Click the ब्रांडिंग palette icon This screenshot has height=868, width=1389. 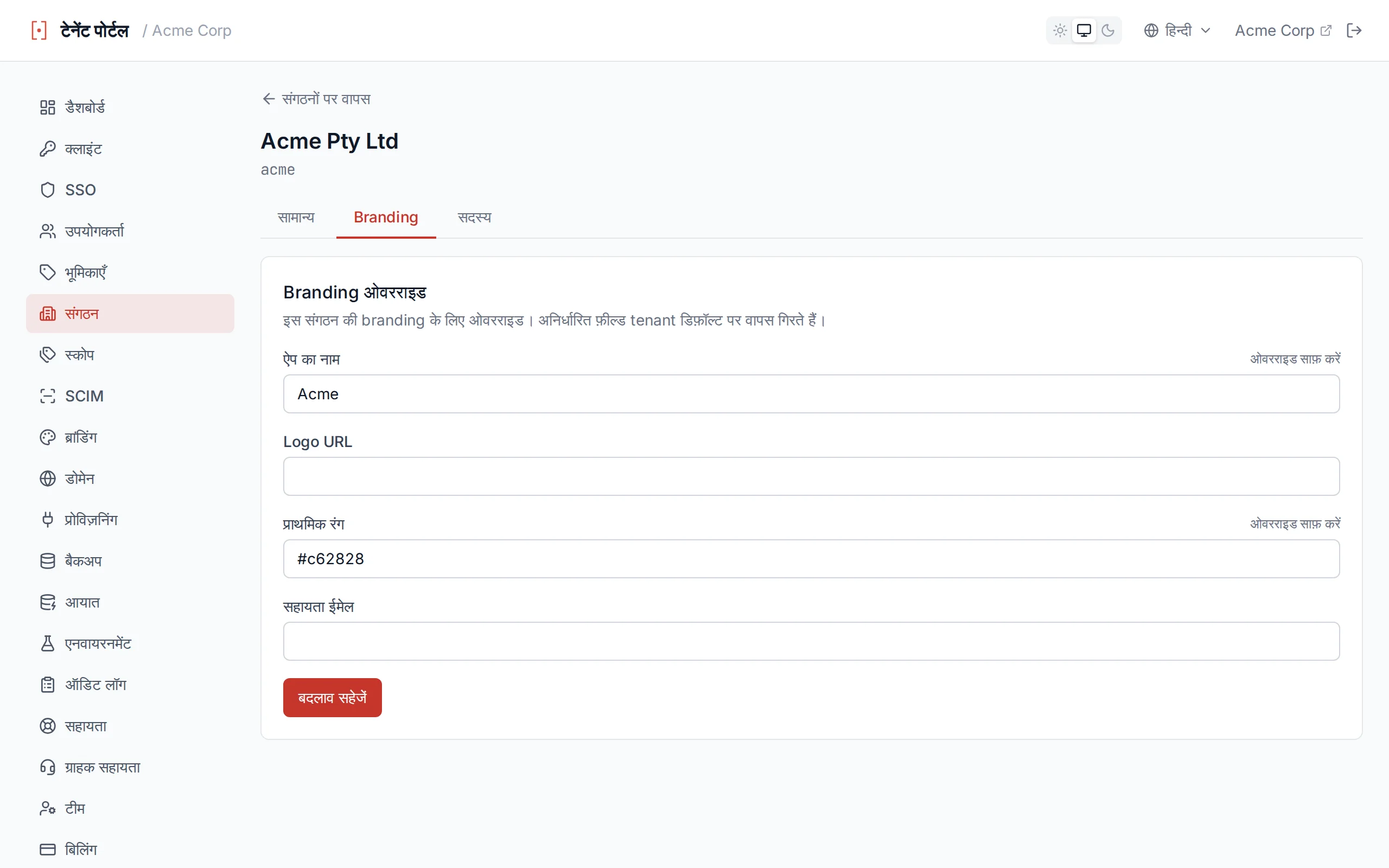(x=48, y=437)
